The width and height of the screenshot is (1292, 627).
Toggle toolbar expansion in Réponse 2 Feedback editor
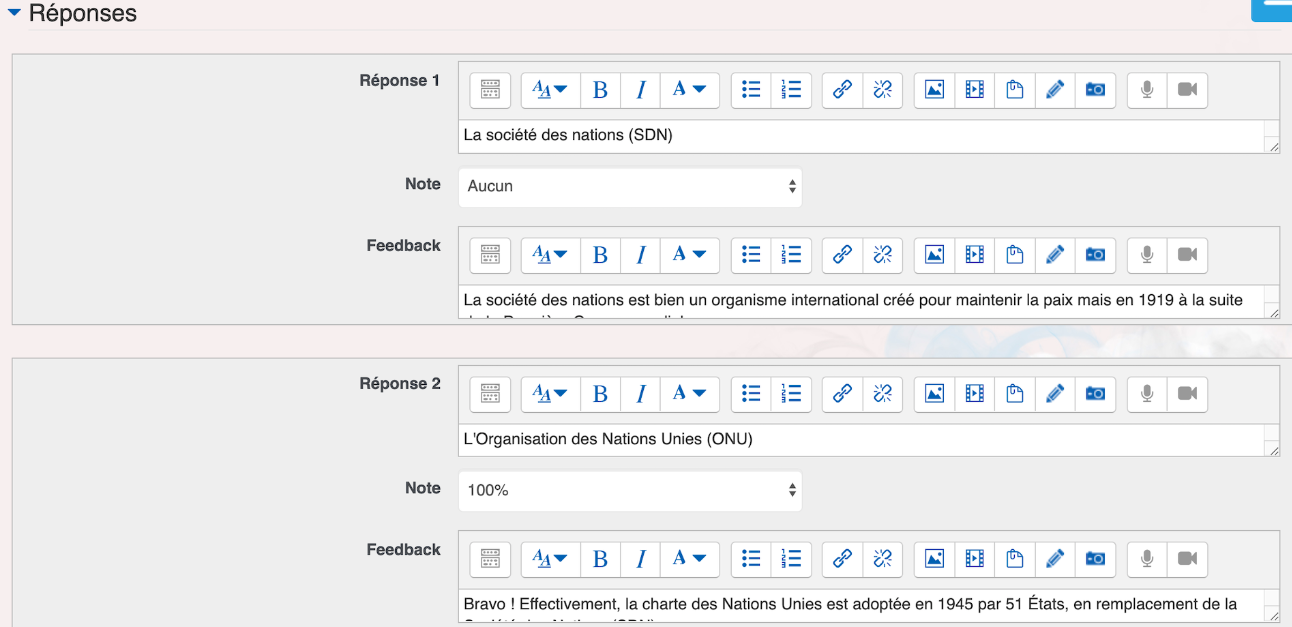tap(490, 558)
